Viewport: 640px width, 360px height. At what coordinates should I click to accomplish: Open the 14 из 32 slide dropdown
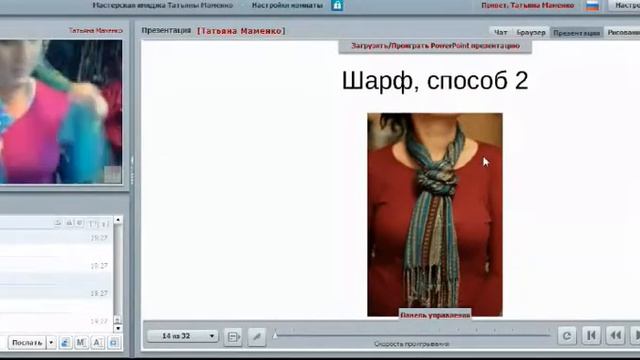click(182, 336)
